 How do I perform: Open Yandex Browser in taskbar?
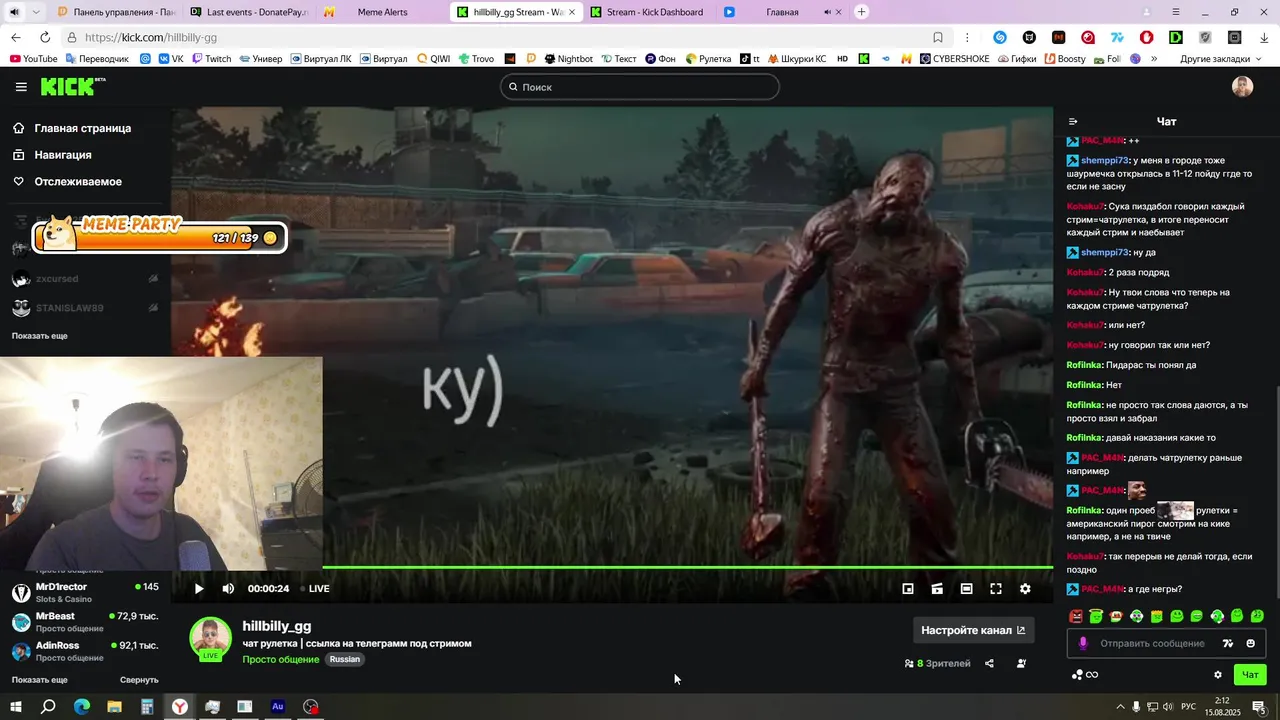coord(179,707)
